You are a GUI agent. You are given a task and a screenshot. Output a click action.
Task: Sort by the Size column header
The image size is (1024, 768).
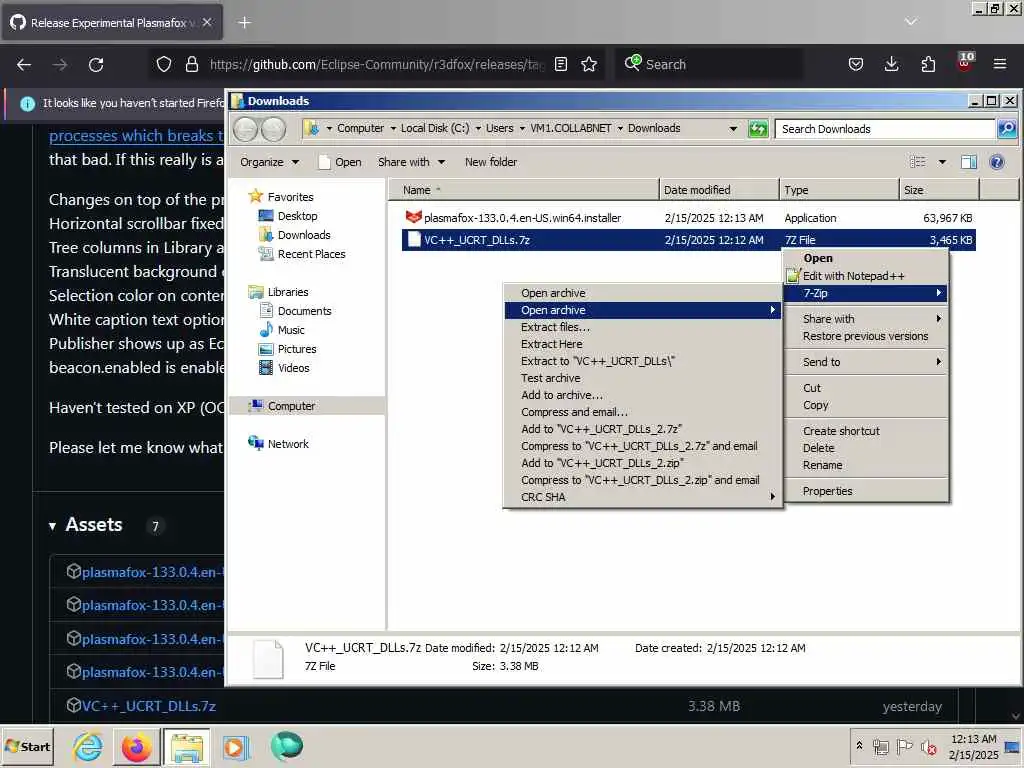tap(939, 190)
